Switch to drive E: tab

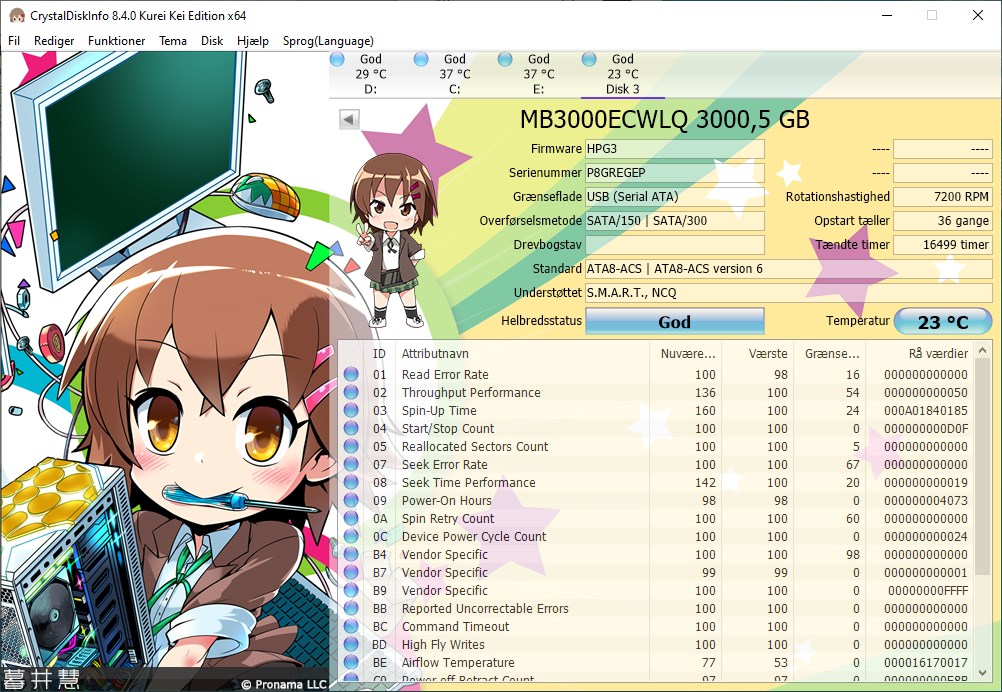pyautogui.click(x=539, y=74)
